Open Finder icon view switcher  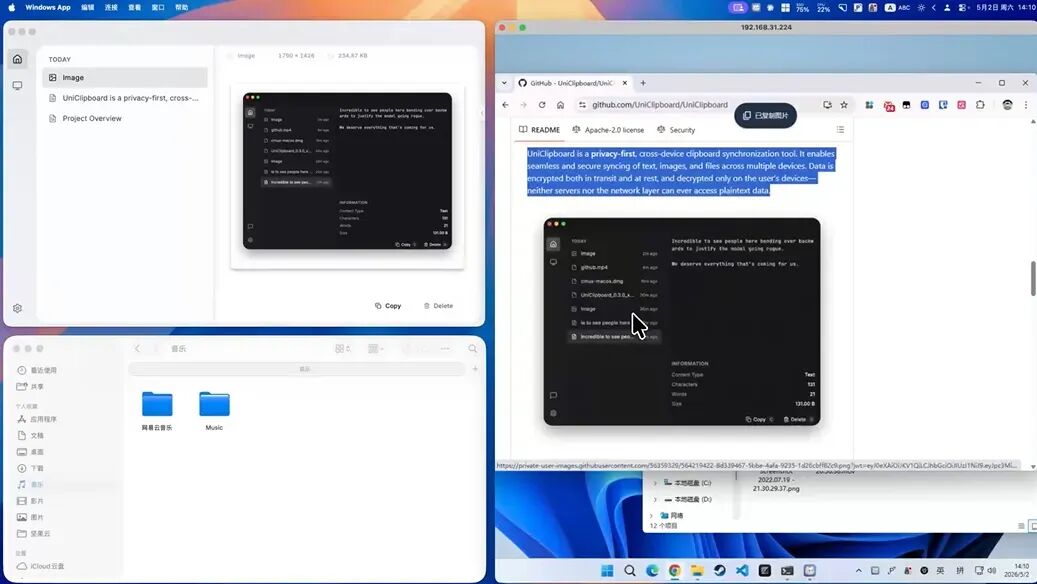point(343,349)
